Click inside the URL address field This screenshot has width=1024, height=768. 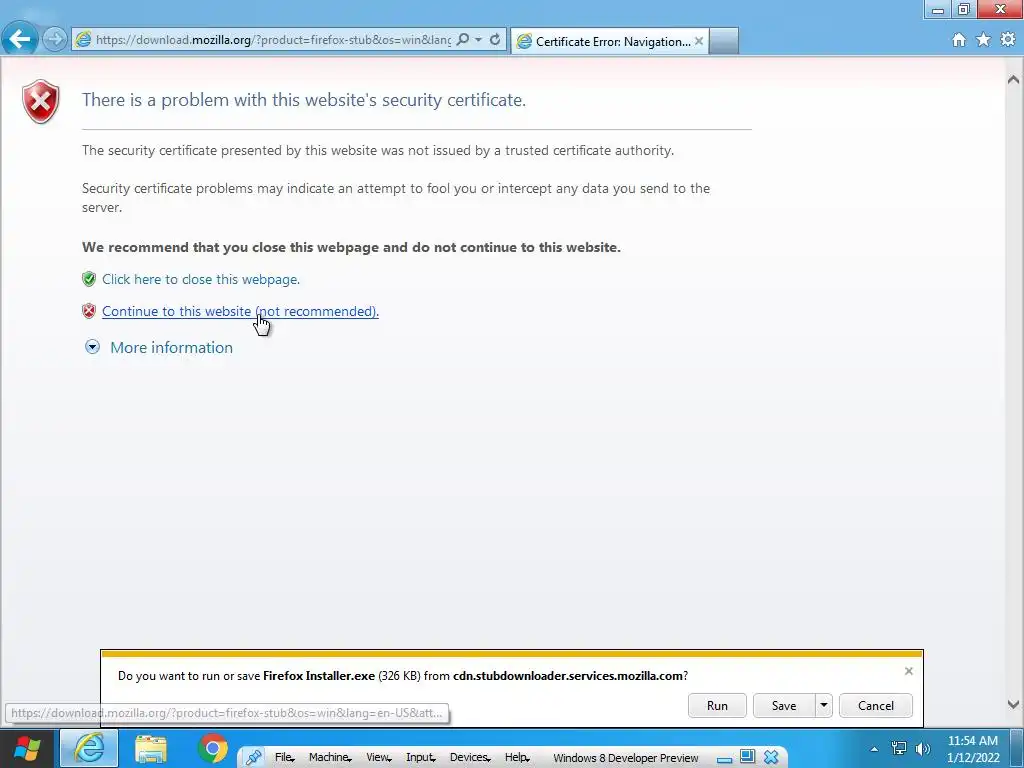[x=273, y=40]
